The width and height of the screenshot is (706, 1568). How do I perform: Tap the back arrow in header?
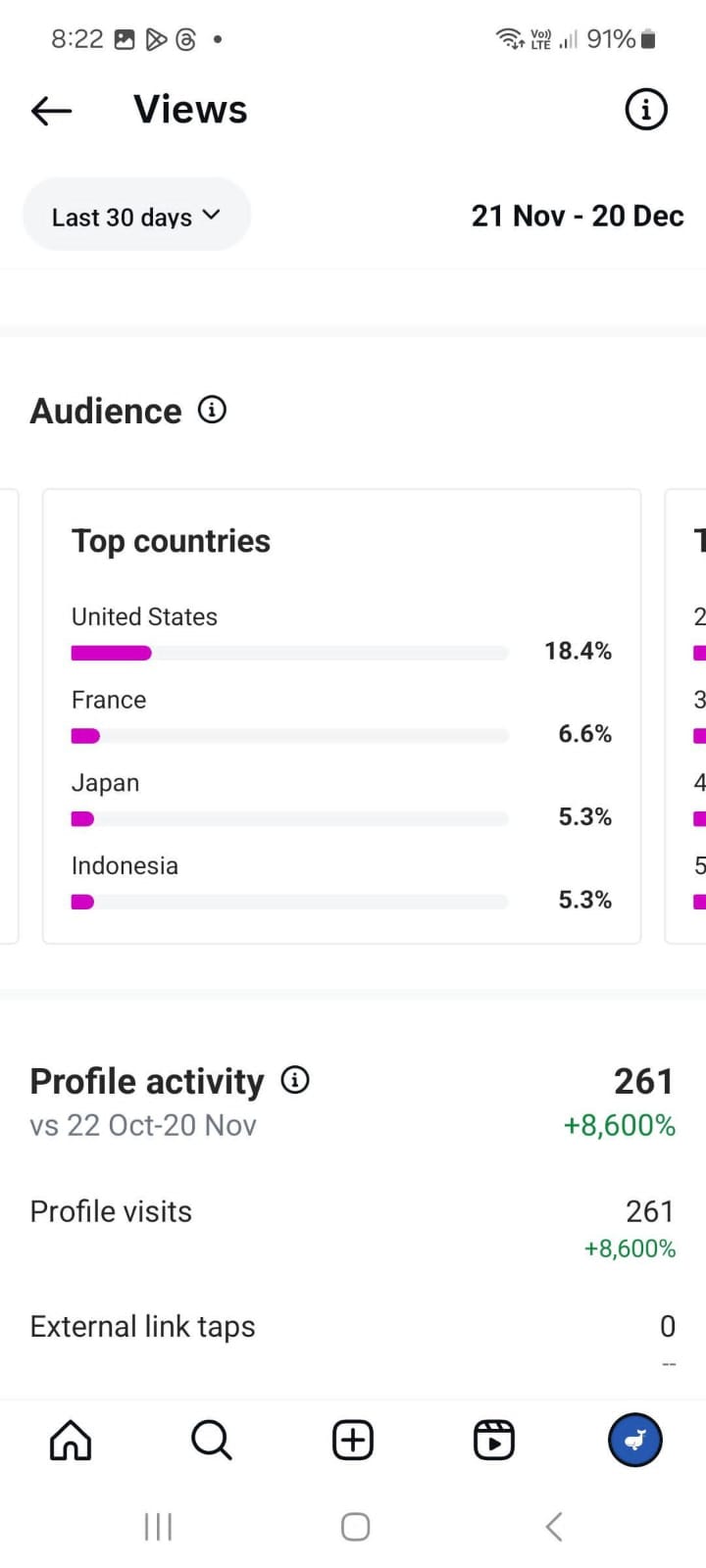[x=52, y=111]
